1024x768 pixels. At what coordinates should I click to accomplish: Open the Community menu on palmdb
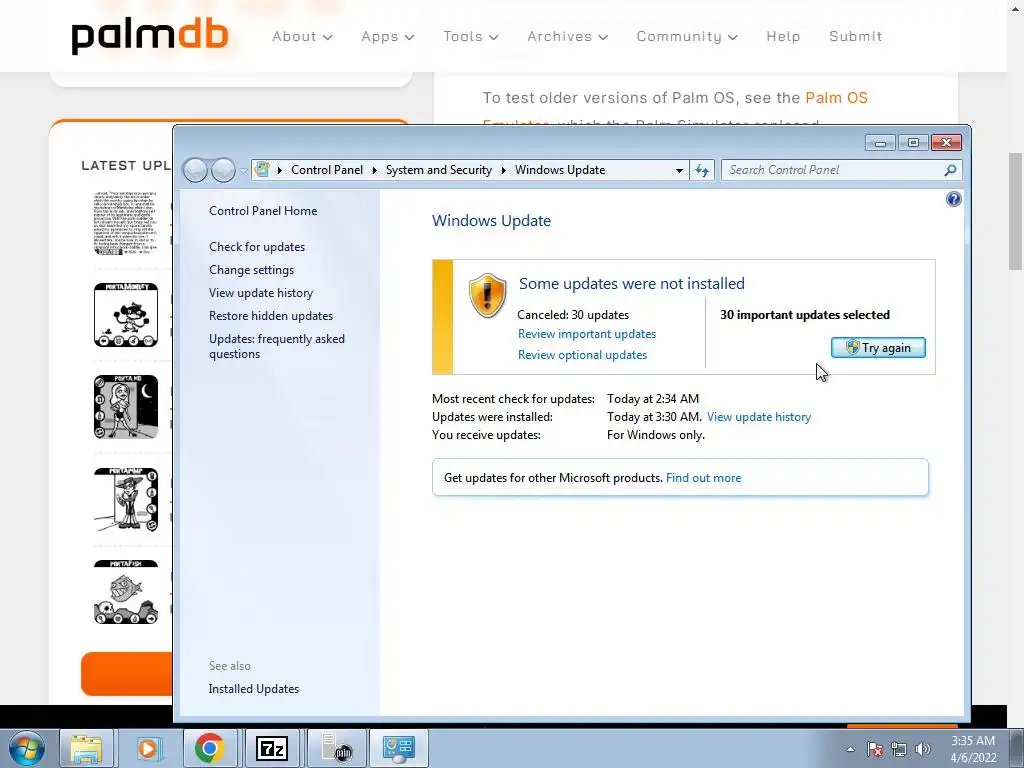[687, 37]
